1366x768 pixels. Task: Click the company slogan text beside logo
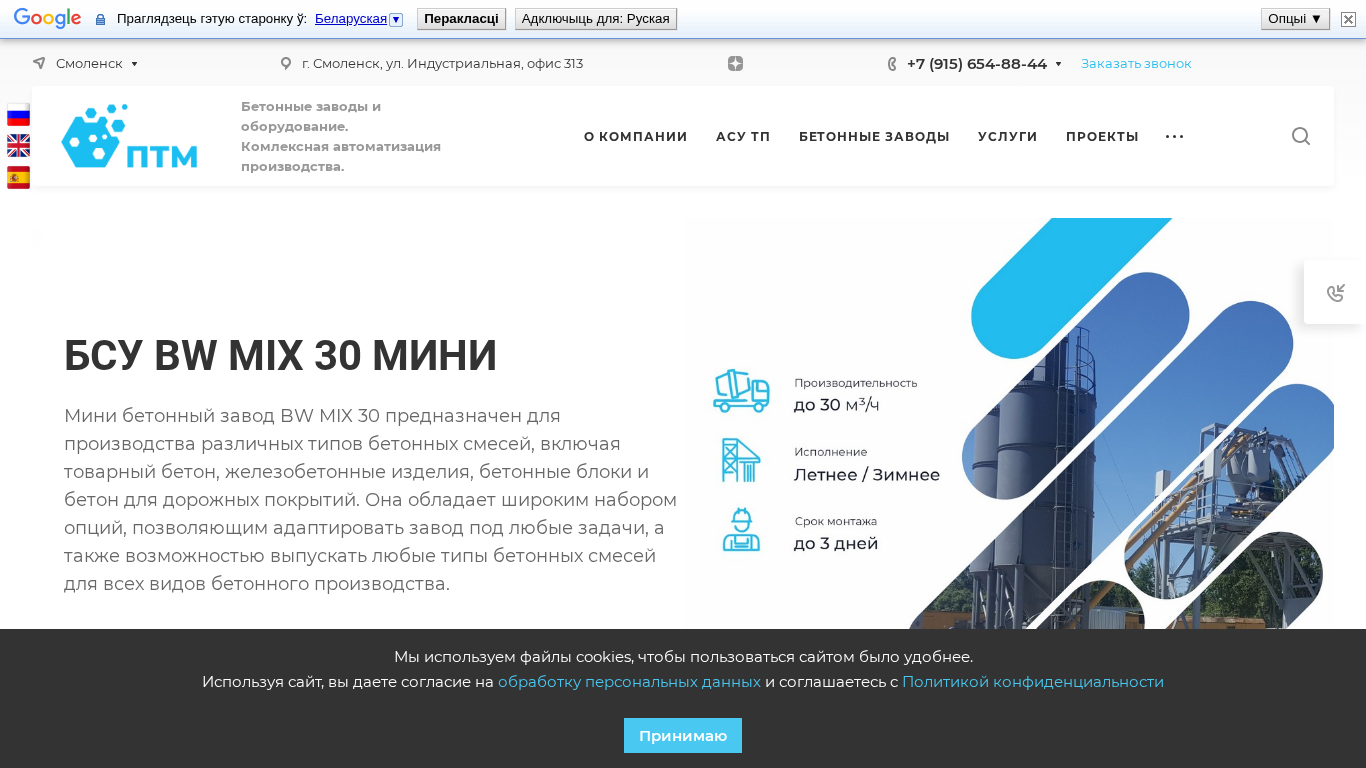[x=341, y=136]
